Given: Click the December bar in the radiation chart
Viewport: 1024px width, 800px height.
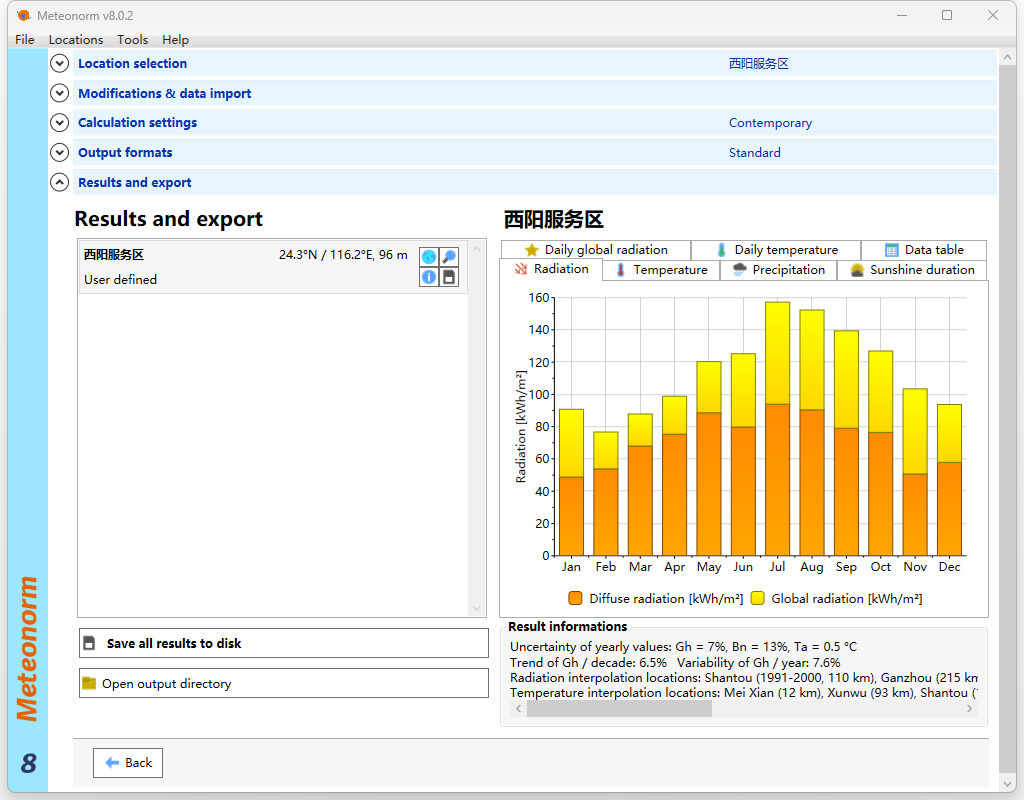Looking at the screenshot, I should click(x=949, y=480).
